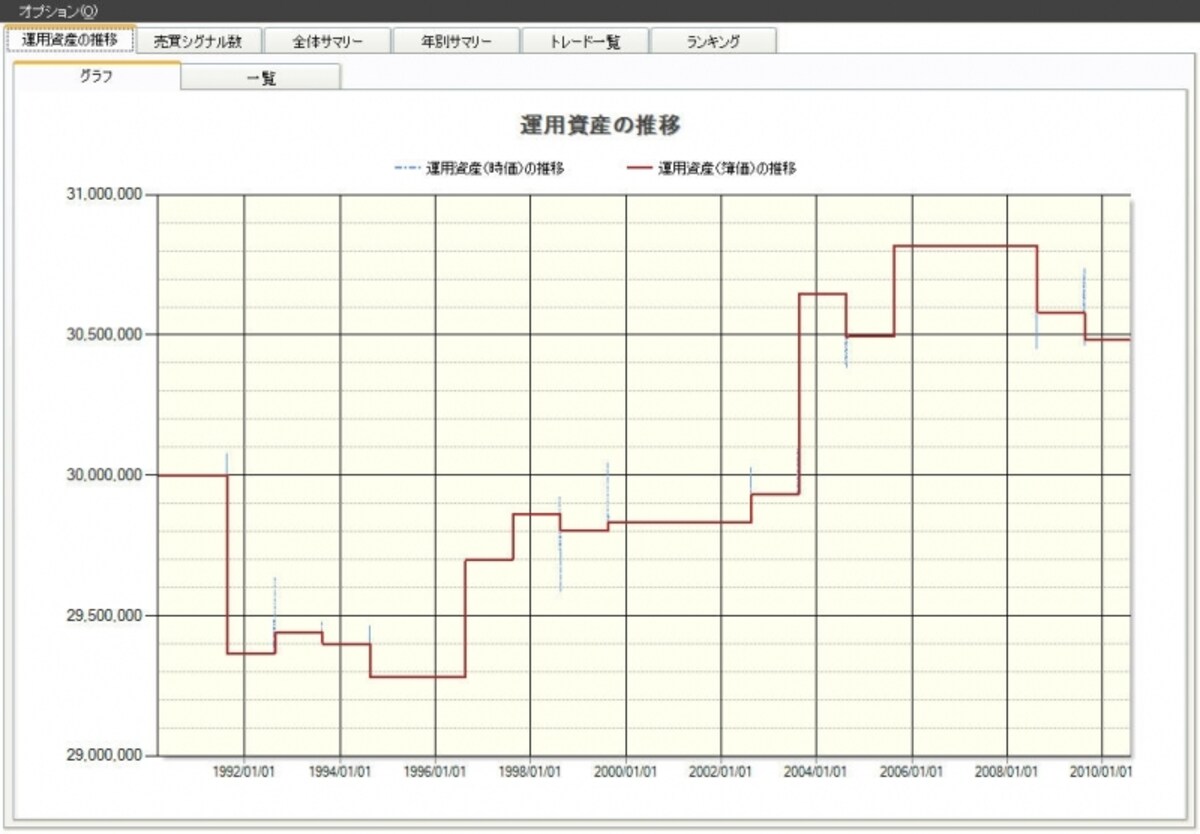Click the 31,000,000 y-axis label

(106, 193)
